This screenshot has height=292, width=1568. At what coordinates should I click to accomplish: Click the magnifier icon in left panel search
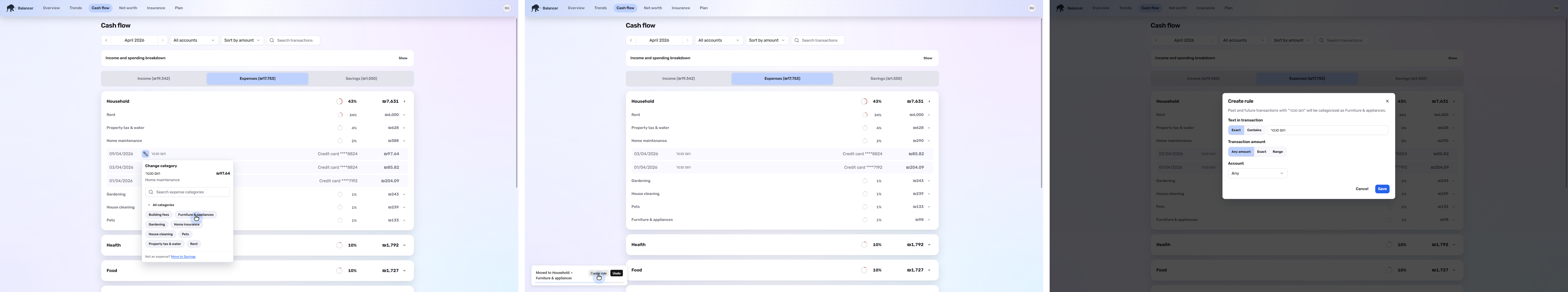tap(272, 40)
